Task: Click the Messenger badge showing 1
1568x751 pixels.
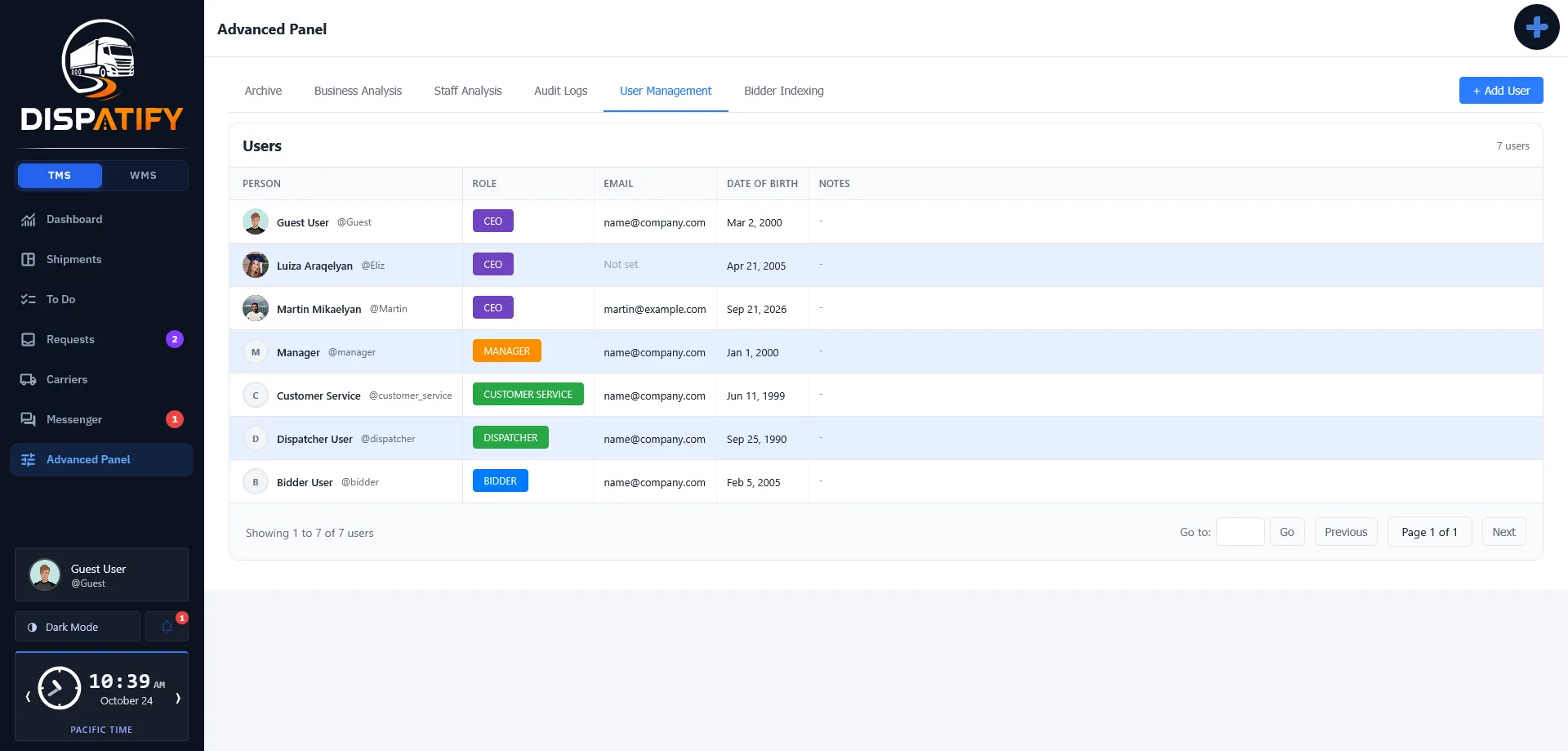Action: (x=175, y=419)
